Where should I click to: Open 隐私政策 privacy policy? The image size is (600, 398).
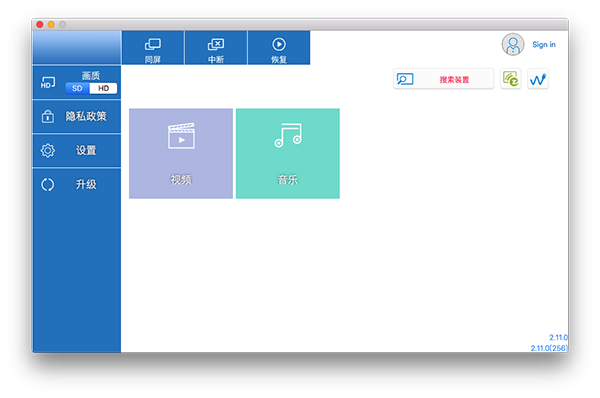[77, 116]
